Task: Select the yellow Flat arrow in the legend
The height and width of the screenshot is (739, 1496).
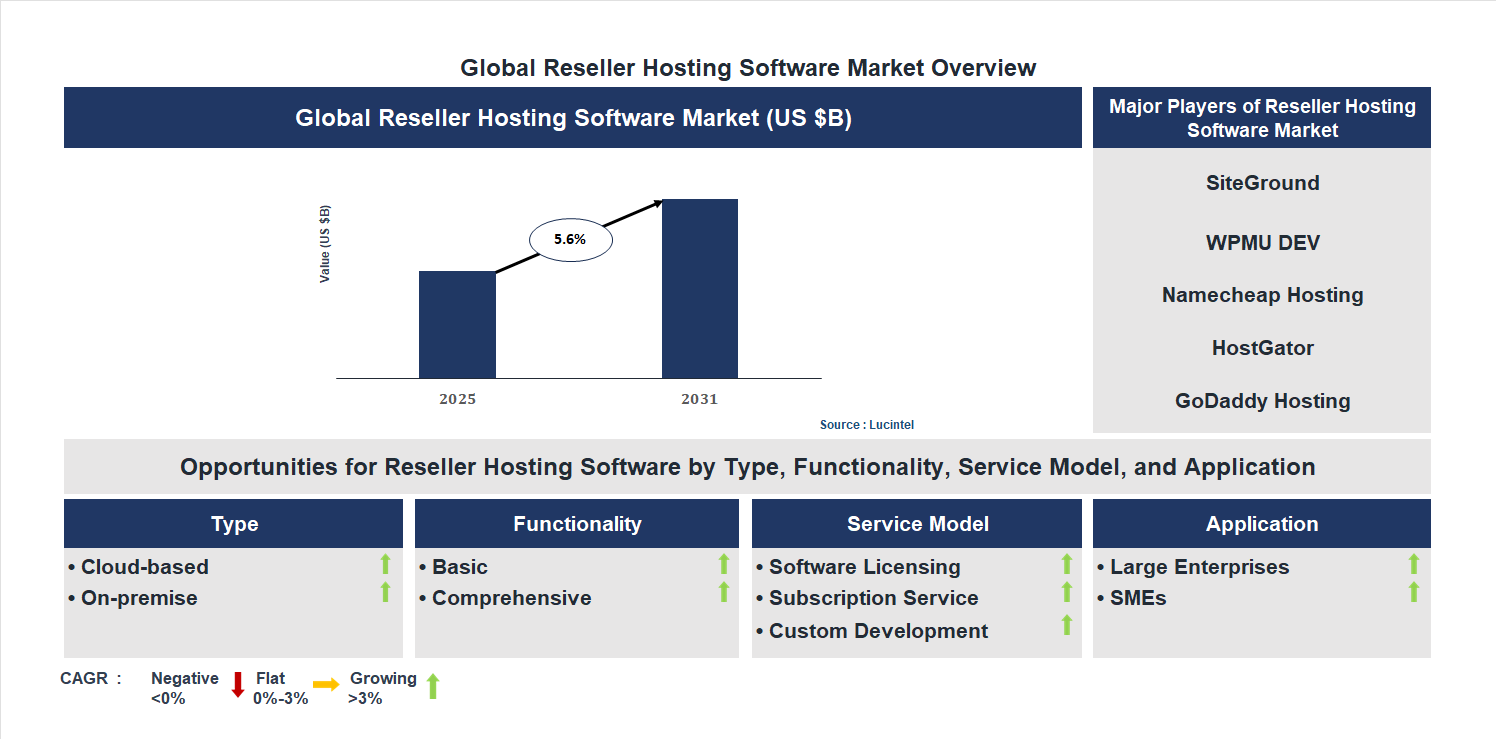Action: coord(326,686)
